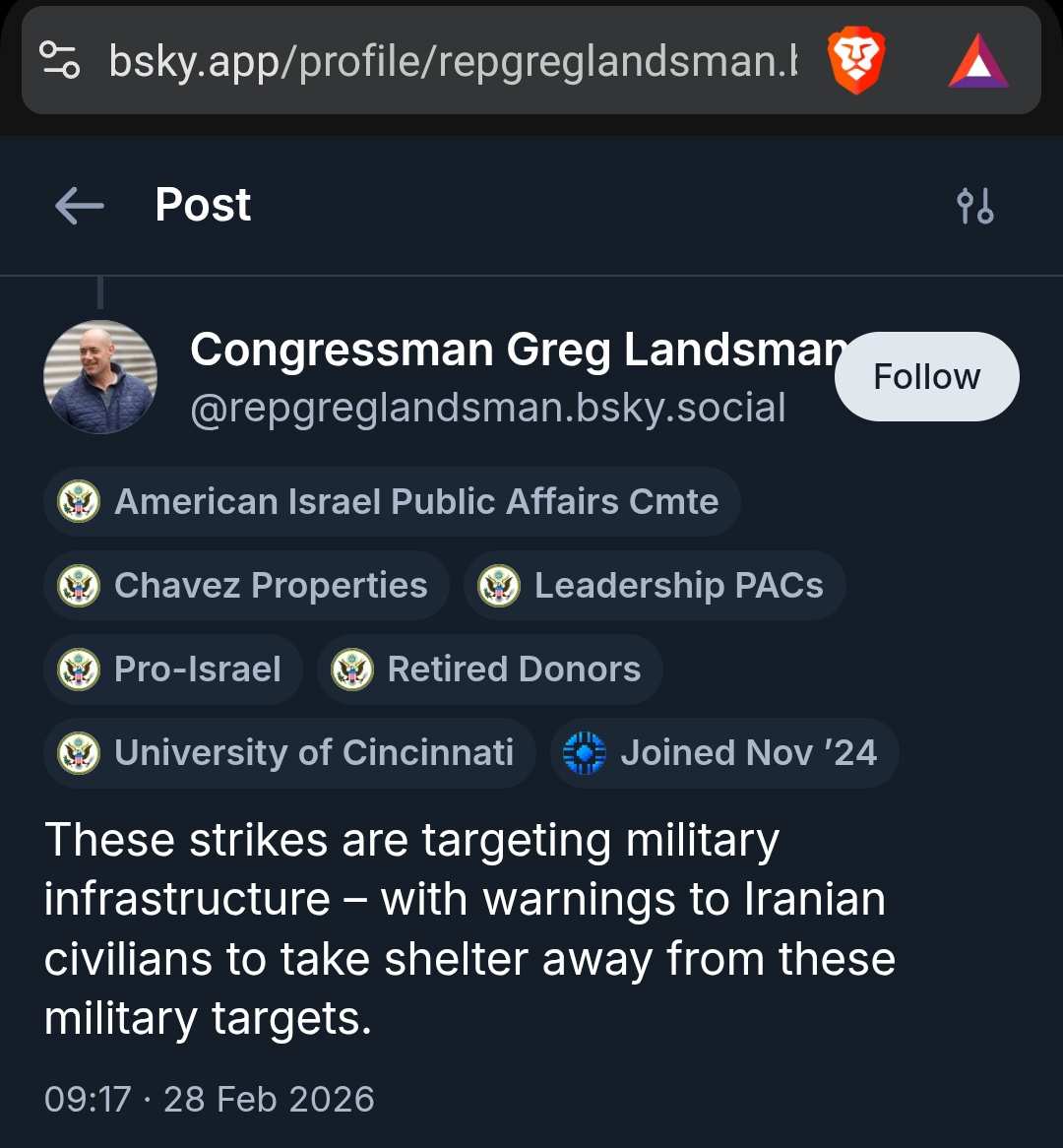
Task: Tap the Joined Nov '24 badge icon
Action: (x=584, y=753)
